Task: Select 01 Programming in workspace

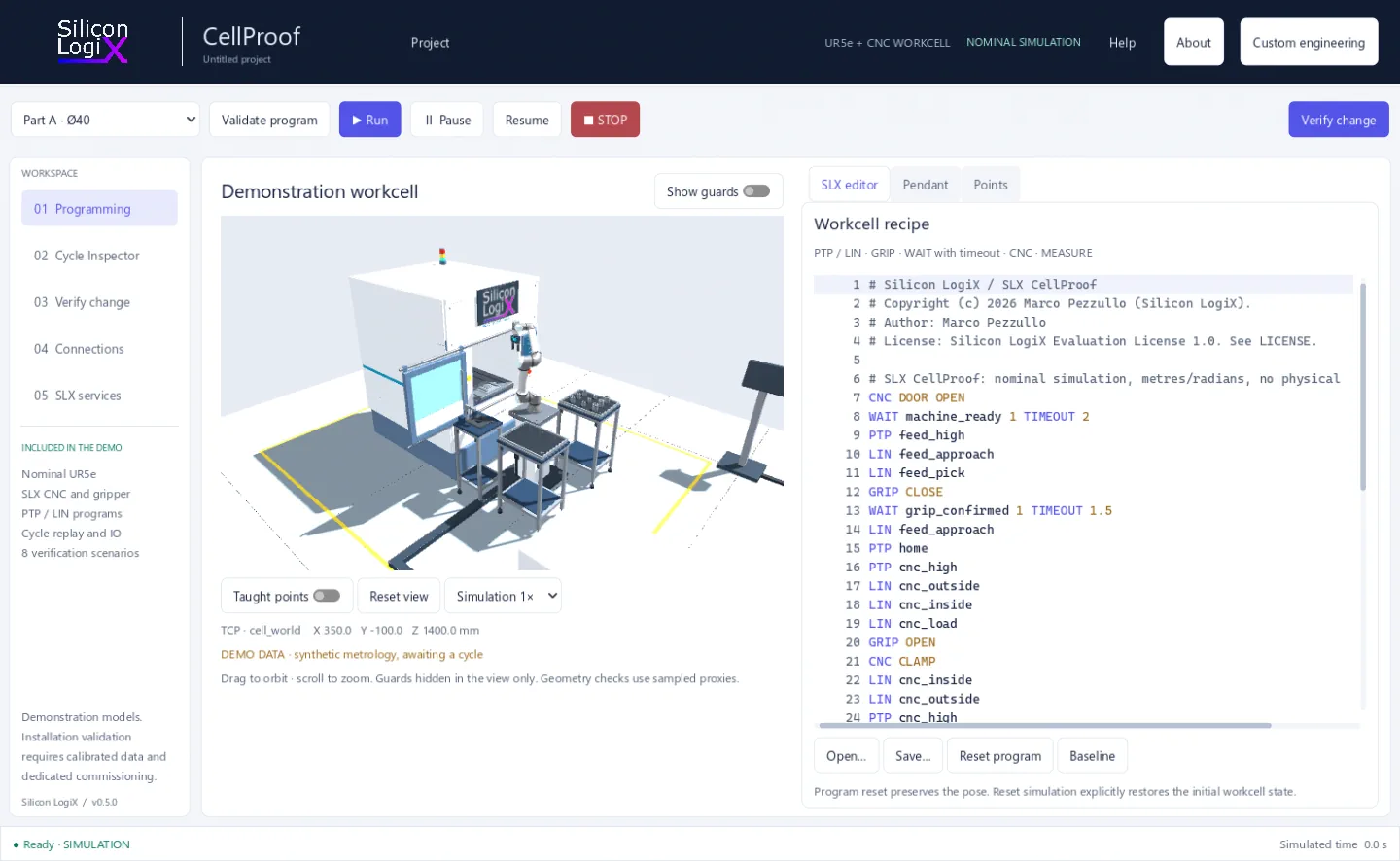Action: coord(99,209)
